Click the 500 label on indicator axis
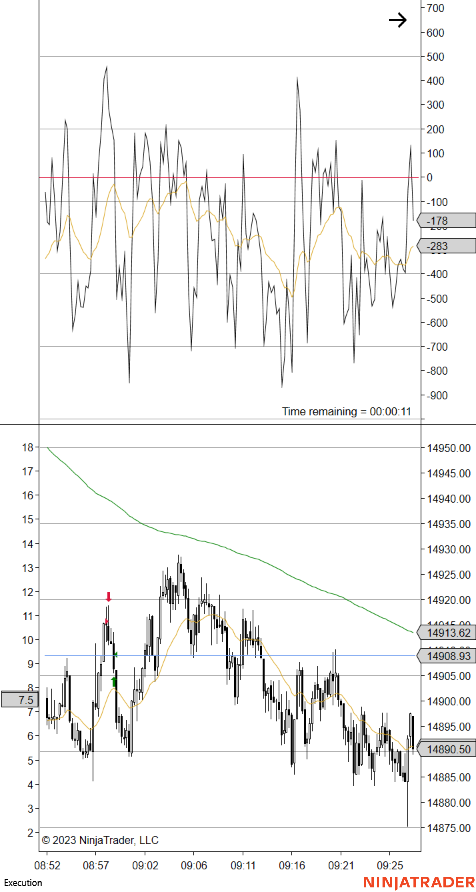Viewport: 476px width, 892px height. point(434,57)
